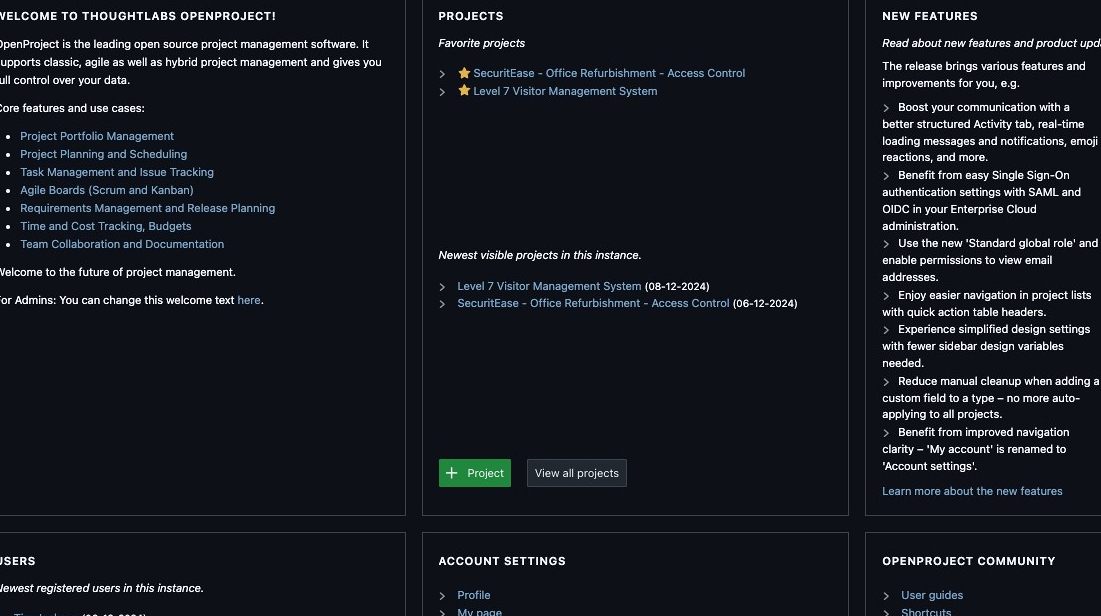Click chevron before SecuritEase in Favorite projects
Viewport: 1101px width, 616px height.
[443, 74]
